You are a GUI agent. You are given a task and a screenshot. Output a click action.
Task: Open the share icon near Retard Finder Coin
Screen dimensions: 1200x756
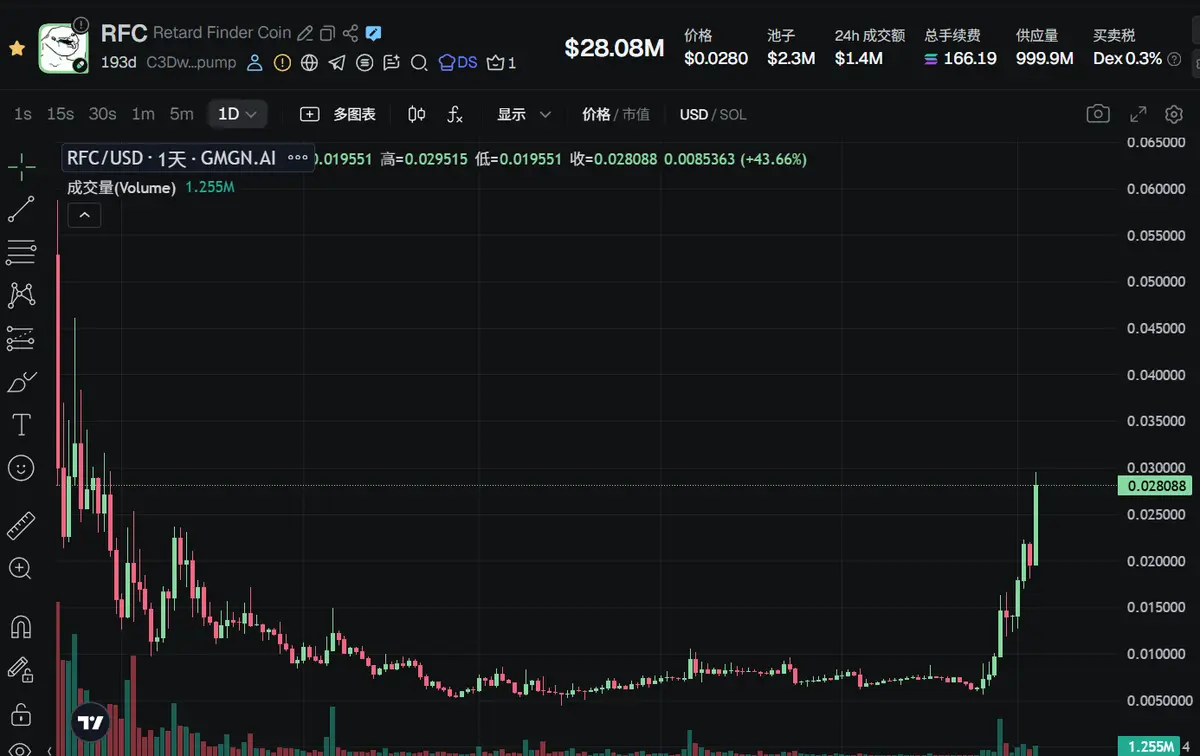[x=350, y=33]
